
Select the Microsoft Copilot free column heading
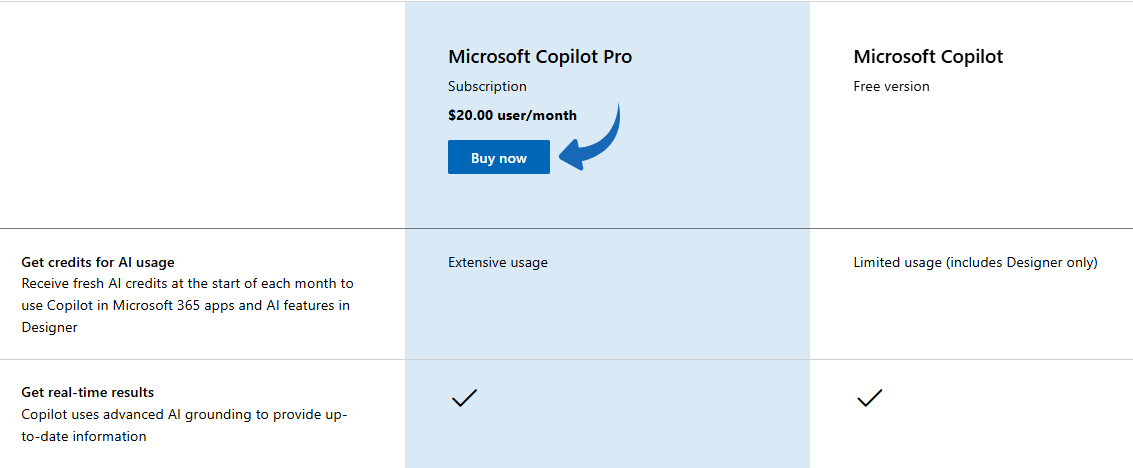pyautogui.click(x=928, y=57)
